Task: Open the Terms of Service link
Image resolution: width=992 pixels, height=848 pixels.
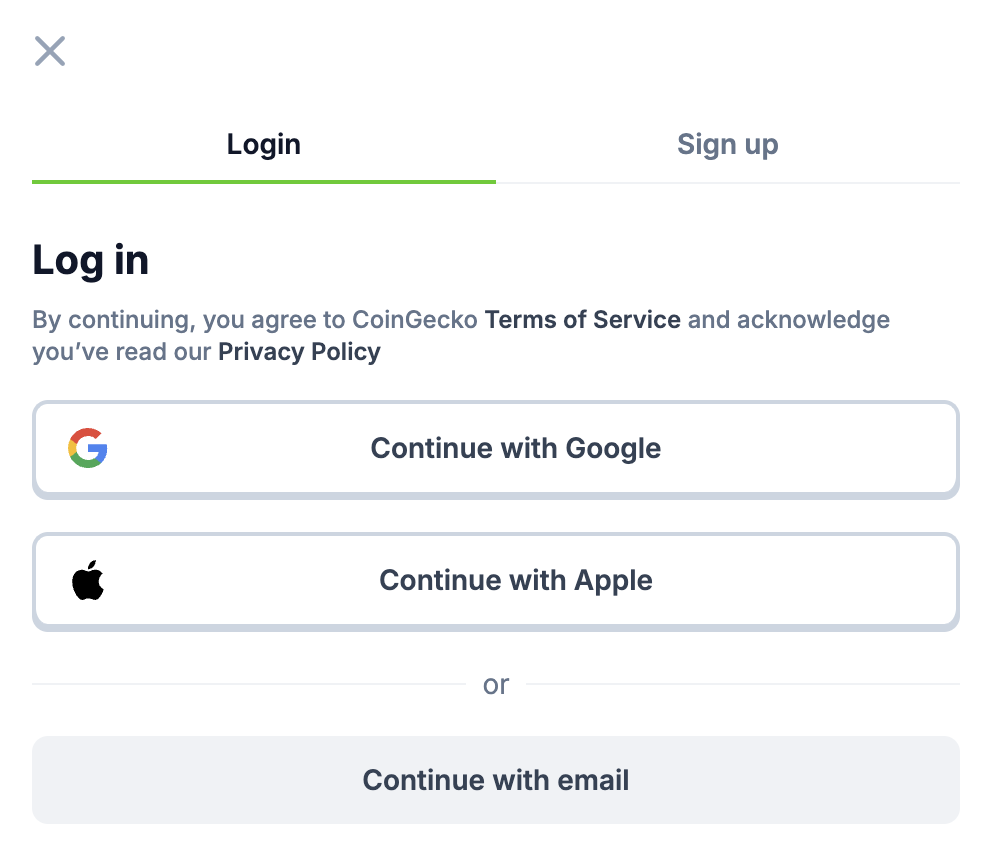Action: point(583,320)
